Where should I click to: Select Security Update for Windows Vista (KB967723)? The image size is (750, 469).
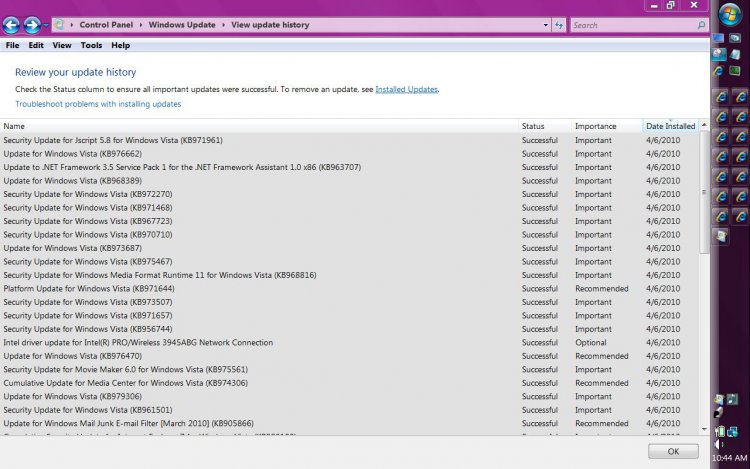350,221
